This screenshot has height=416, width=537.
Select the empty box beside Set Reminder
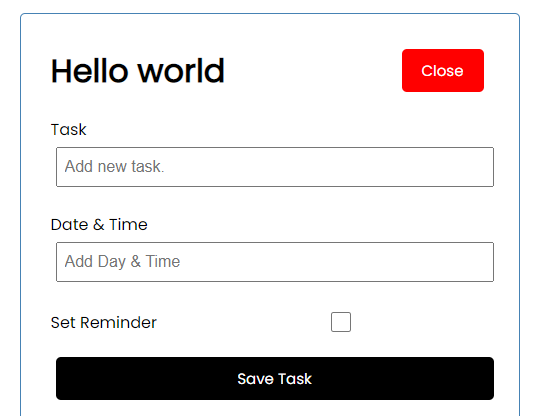(x=341, y=322)
